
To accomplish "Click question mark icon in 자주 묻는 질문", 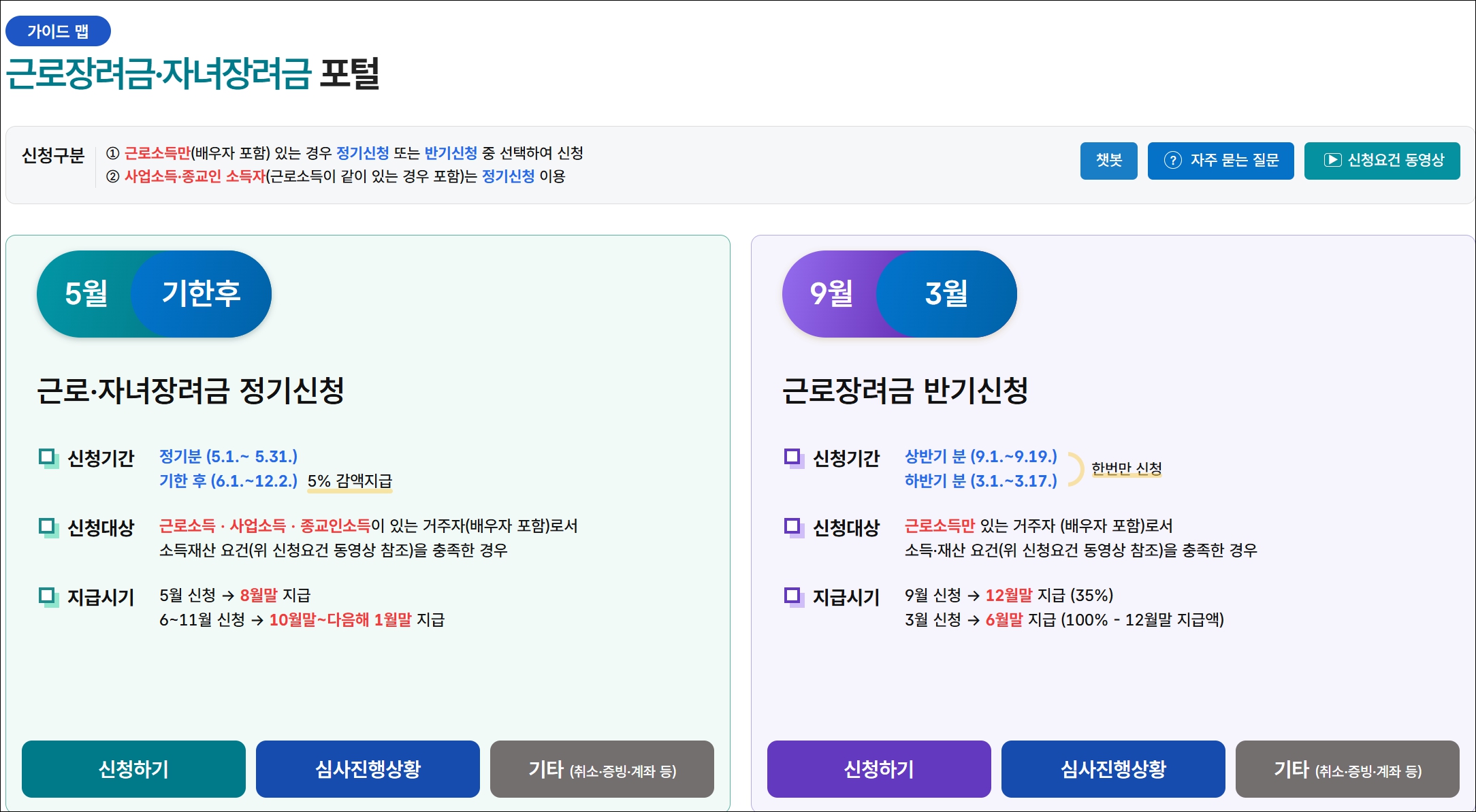I will 1172,161.
